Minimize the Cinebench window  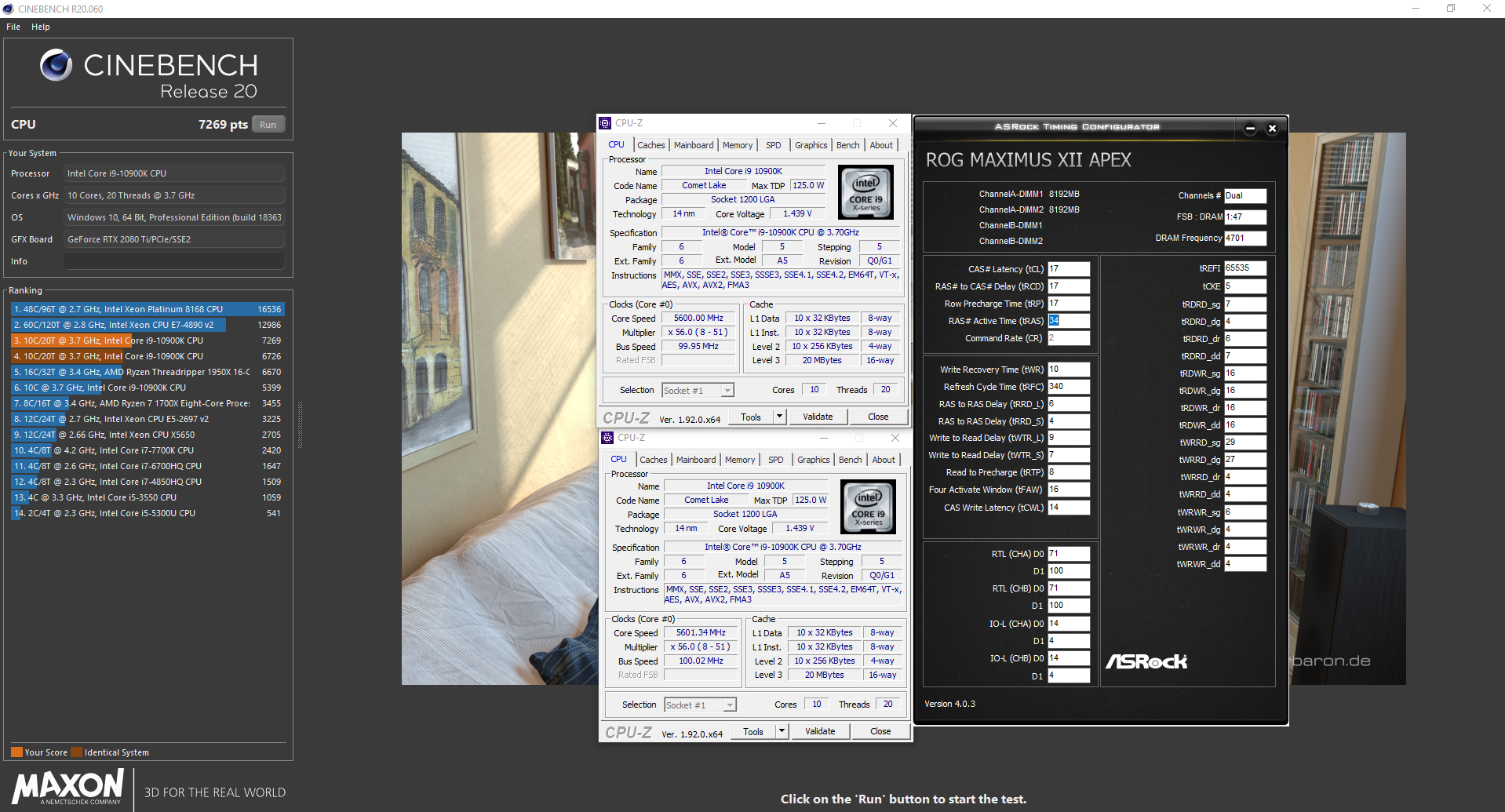click(x=1416, y=9)
